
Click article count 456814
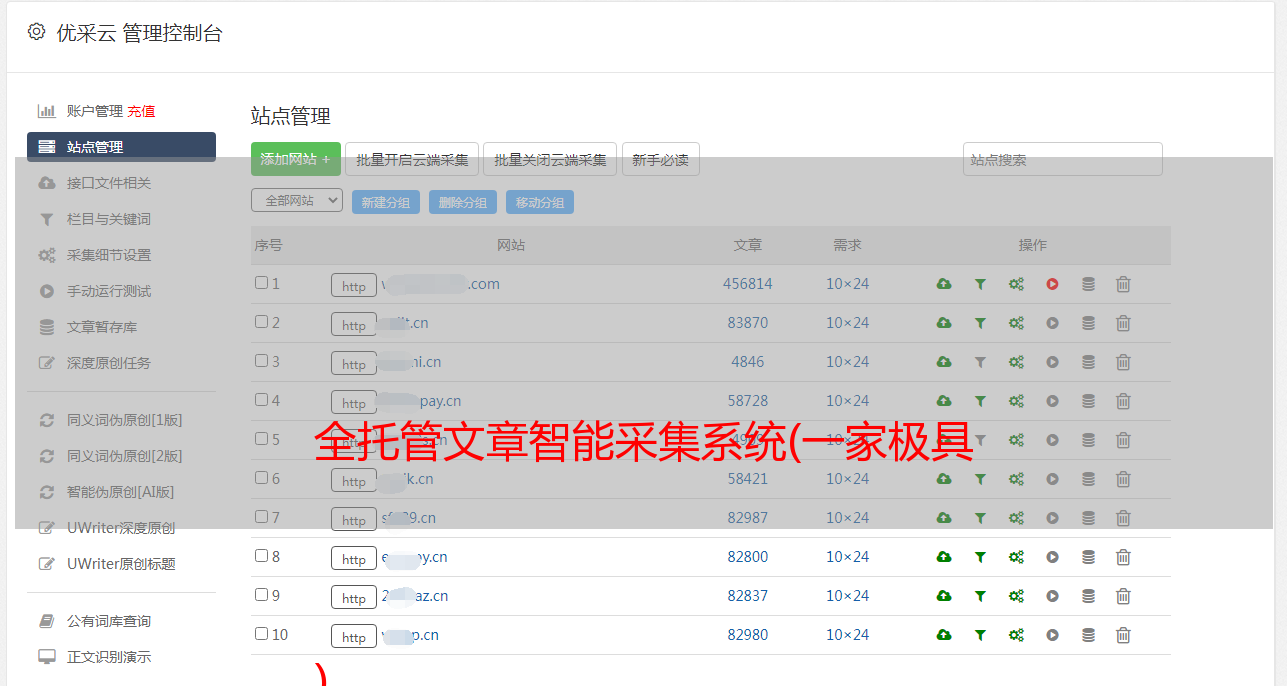point(748,284)
